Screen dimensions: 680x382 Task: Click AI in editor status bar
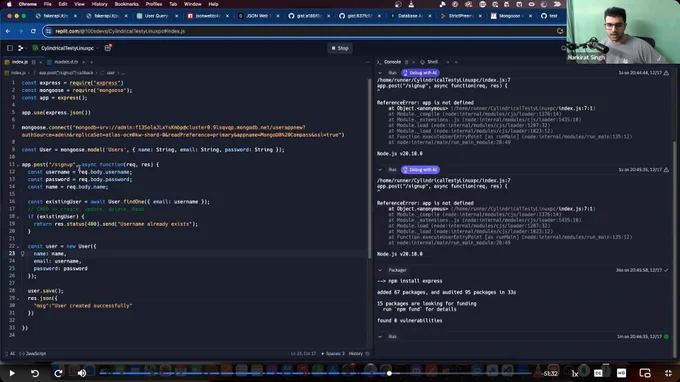pos(10,354)
